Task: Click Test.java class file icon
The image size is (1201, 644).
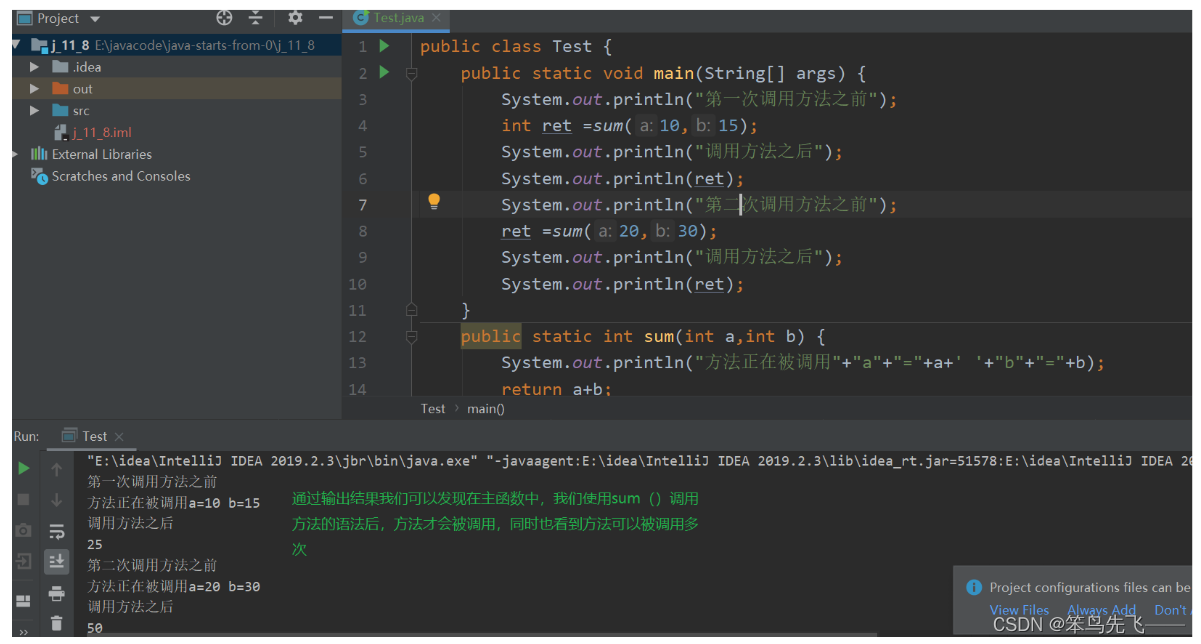Action: (x=361, y=18)
